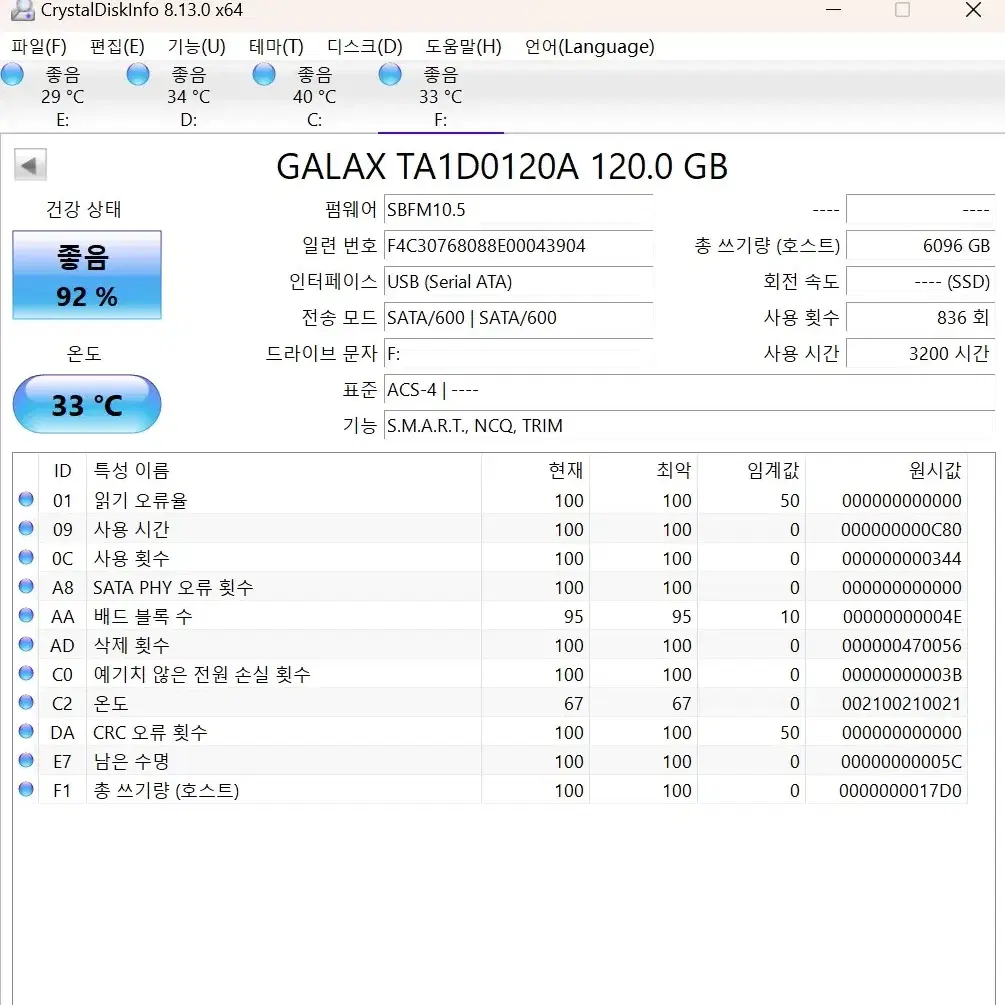Click the serial number field F4C30768088E00043904

click(x=518, y=245)
